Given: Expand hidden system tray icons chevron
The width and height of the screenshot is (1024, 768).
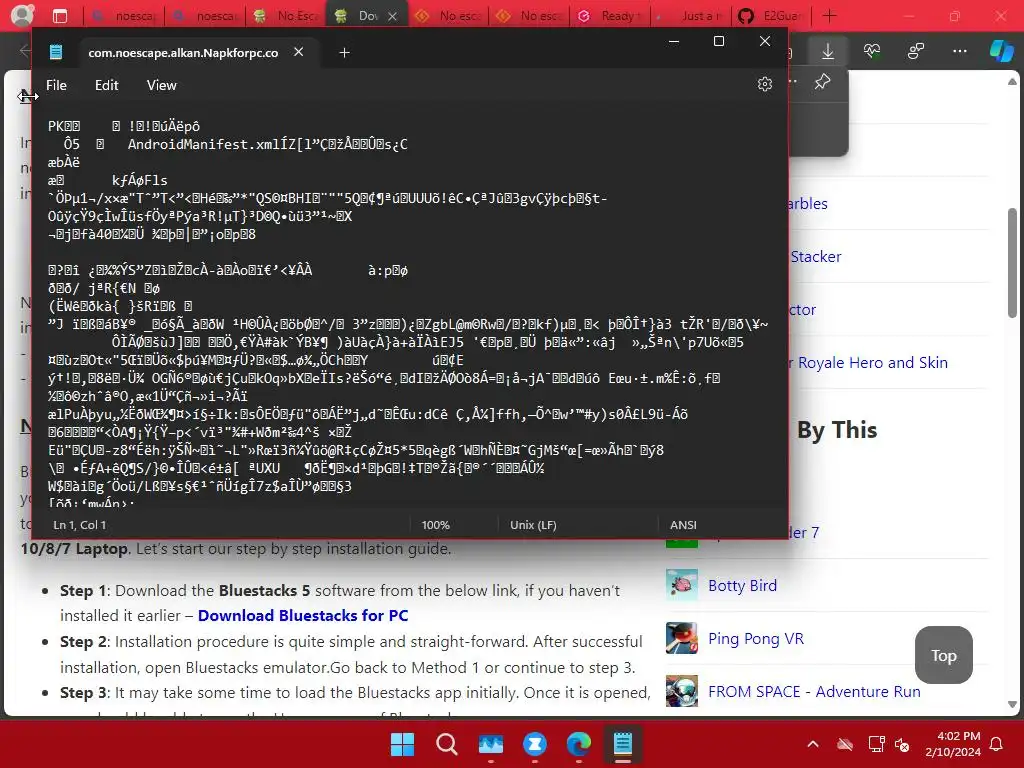Looking at the screenshot, I should pos(813,744).
